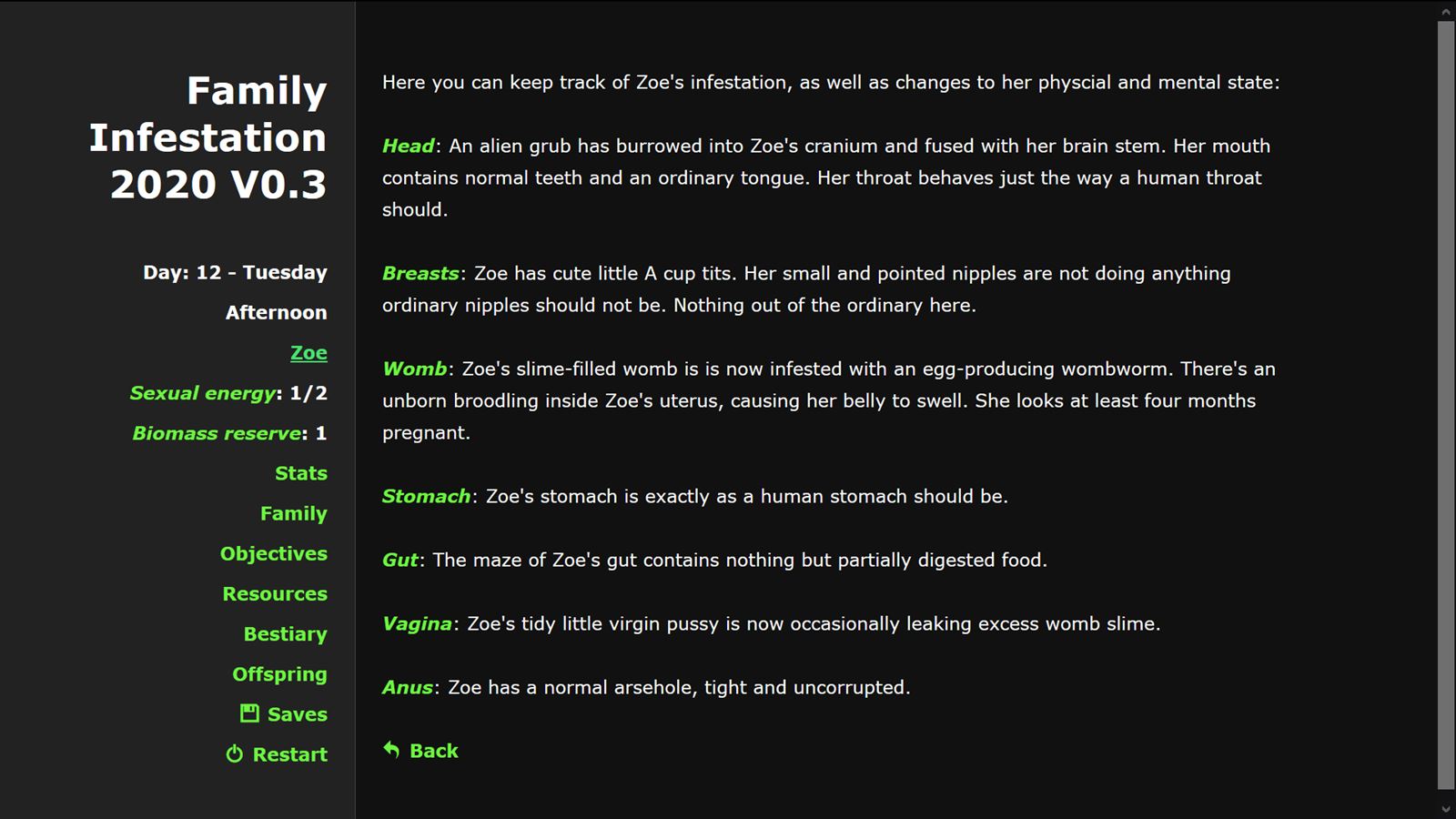
Task: Click the curved back arrow icon
Action: [x=391, y=750]
